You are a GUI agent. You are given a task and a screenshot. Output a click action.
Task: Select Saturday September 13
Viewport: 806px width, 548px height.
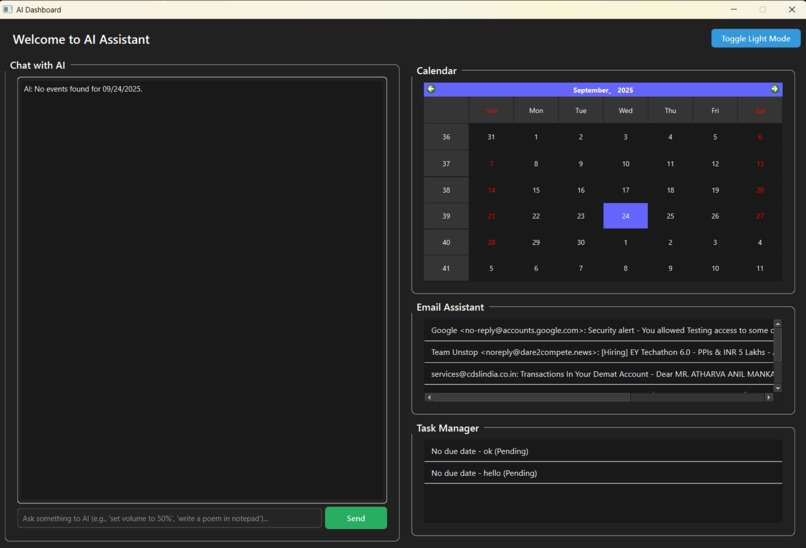tap(760, 164)
